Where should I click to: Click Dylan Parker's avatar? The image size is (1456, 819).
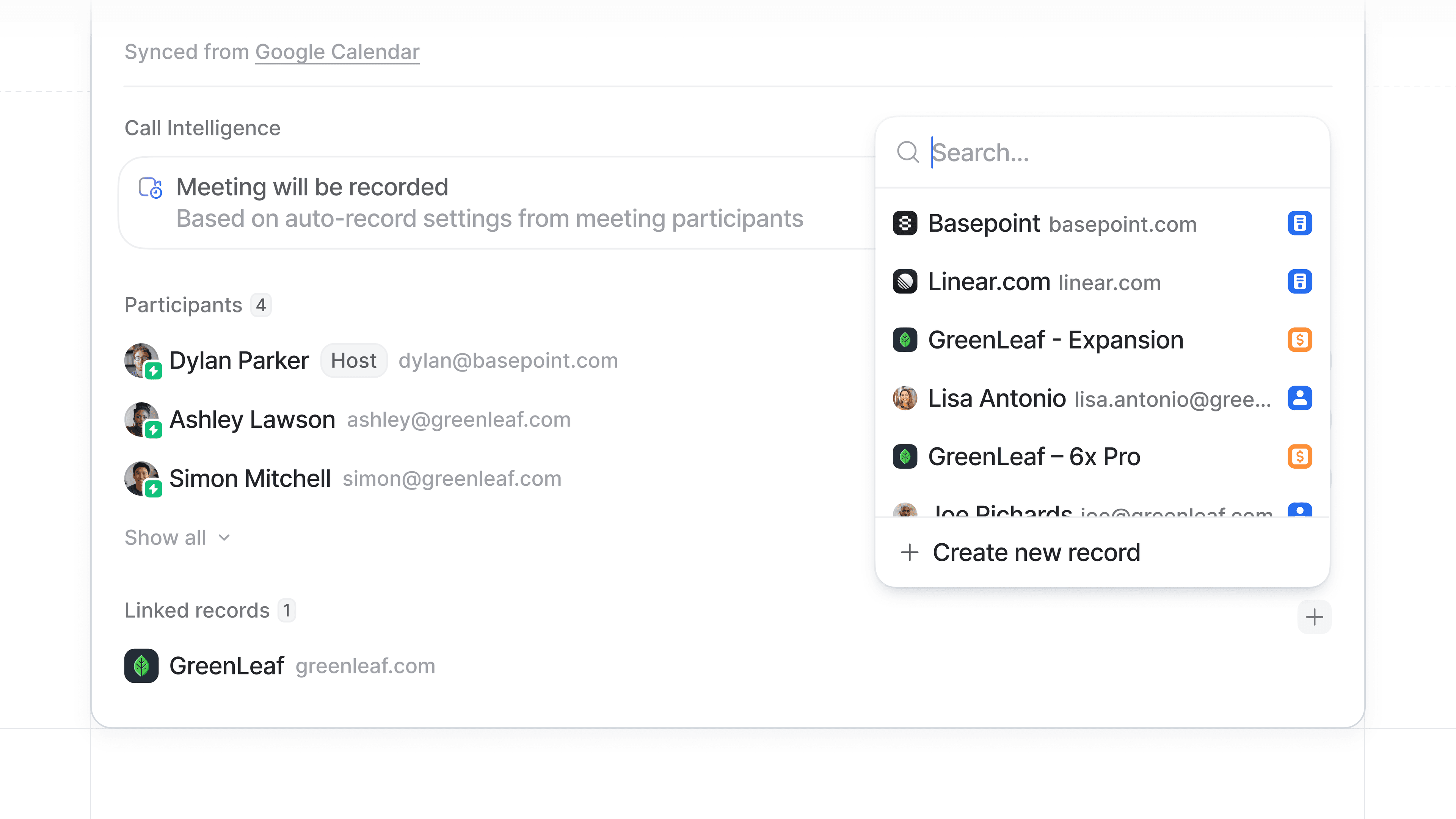point(141,360)
